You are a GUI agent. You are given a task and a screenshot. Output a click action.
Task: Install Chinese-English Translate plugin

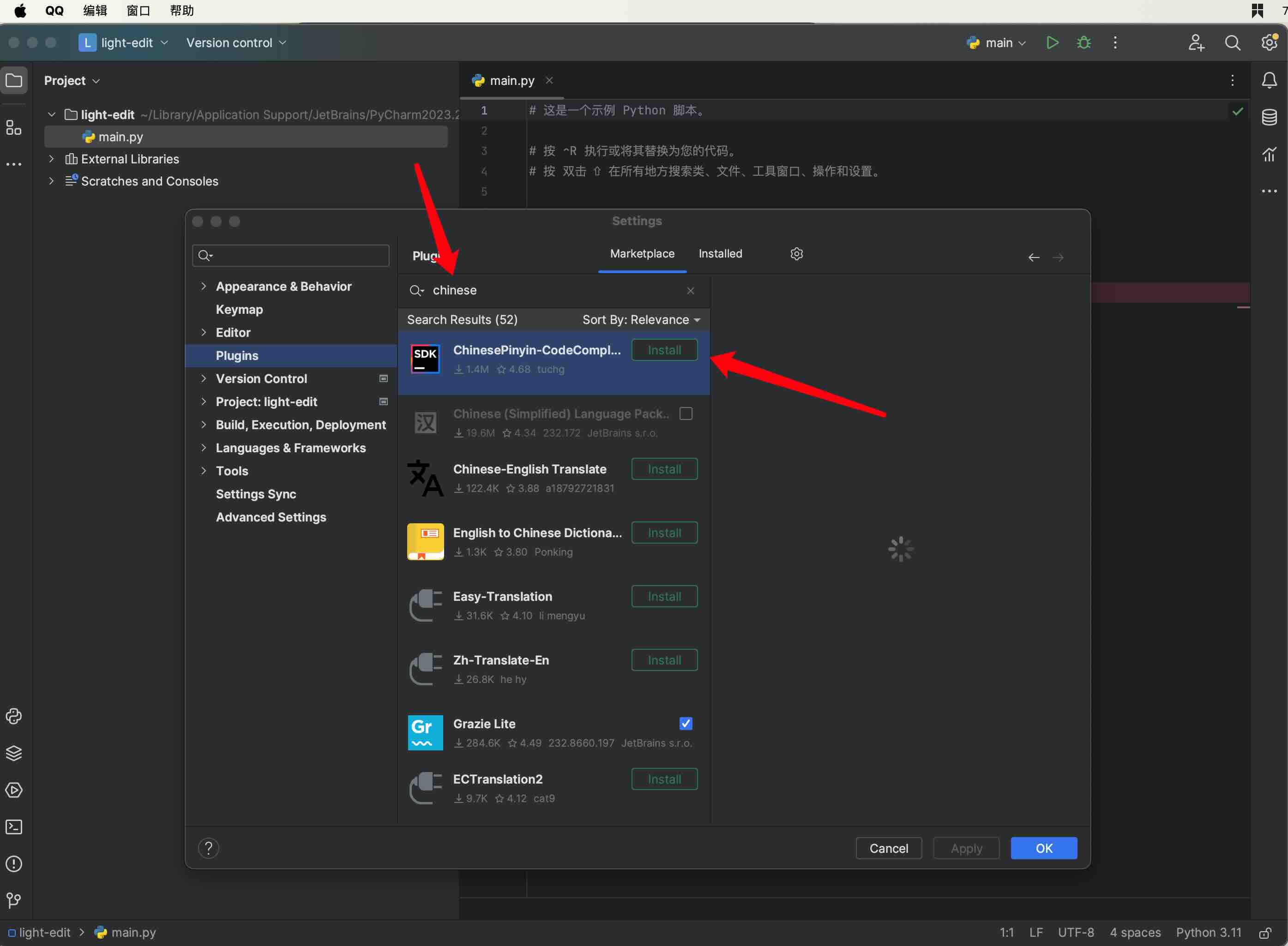tap(664, 470)
